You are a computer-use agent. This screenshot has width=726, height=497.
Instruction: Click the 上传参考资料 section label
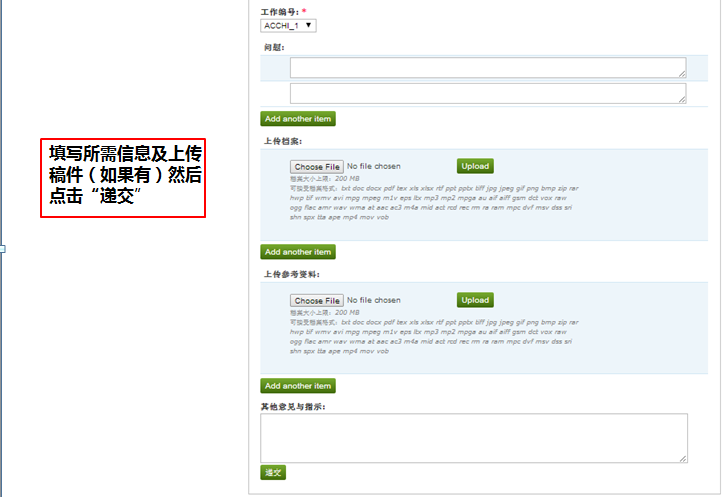(292, 275)
